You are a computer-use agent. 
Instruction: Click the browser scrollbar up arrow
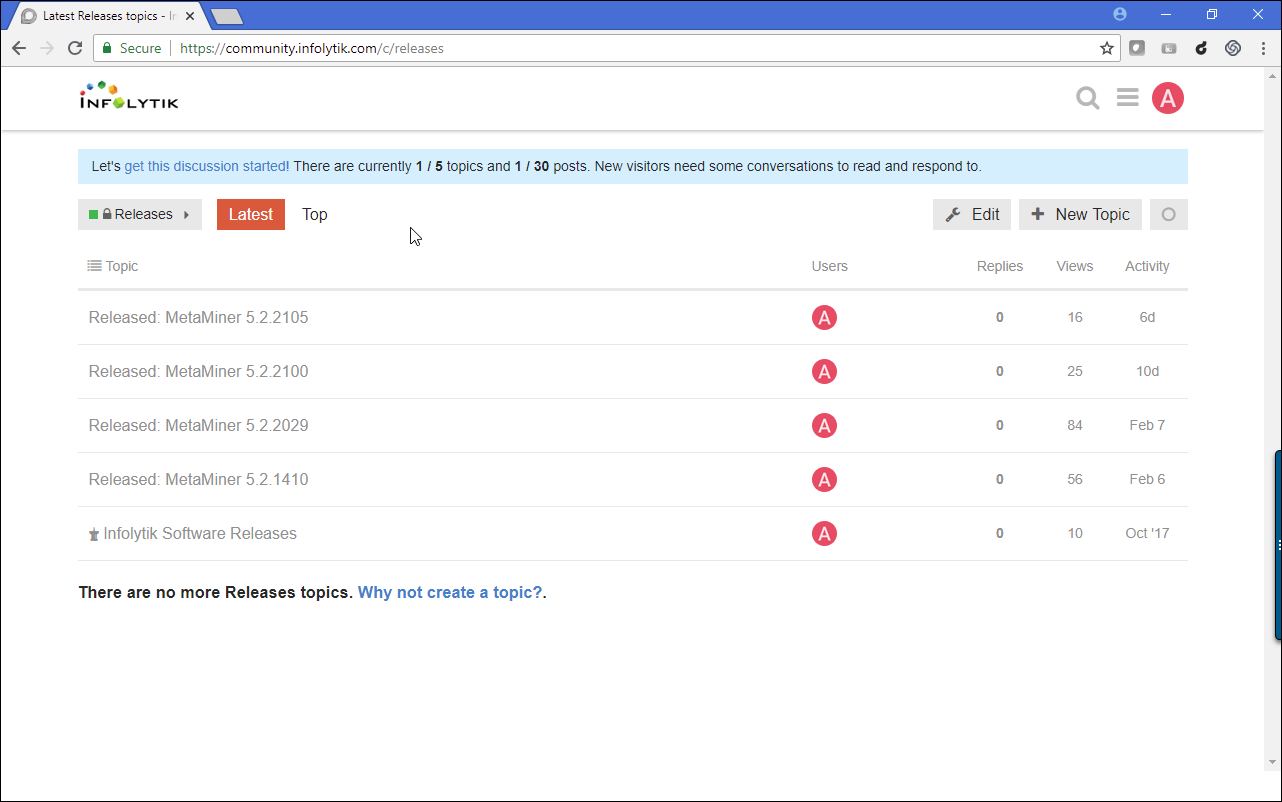pos(1273,76)
